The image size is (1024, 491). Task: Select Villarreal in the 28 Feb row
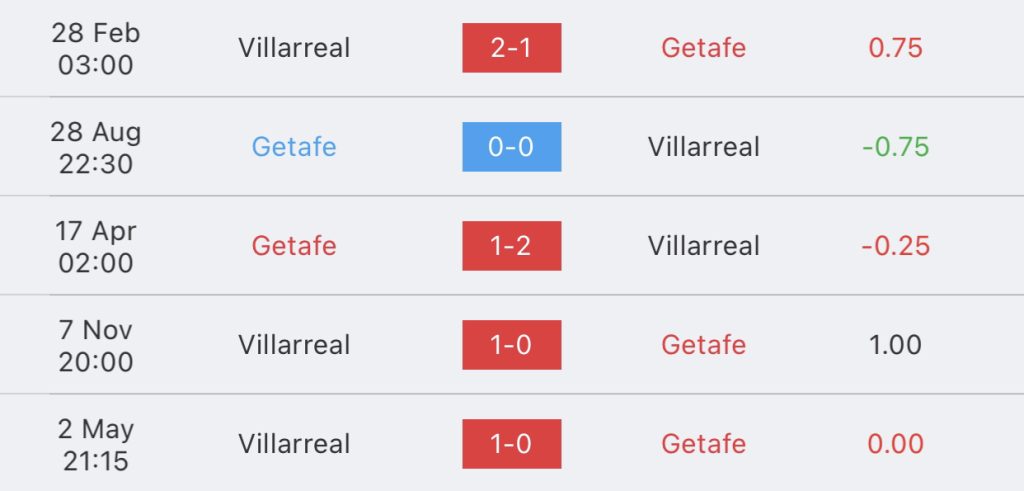click(294, 48)
